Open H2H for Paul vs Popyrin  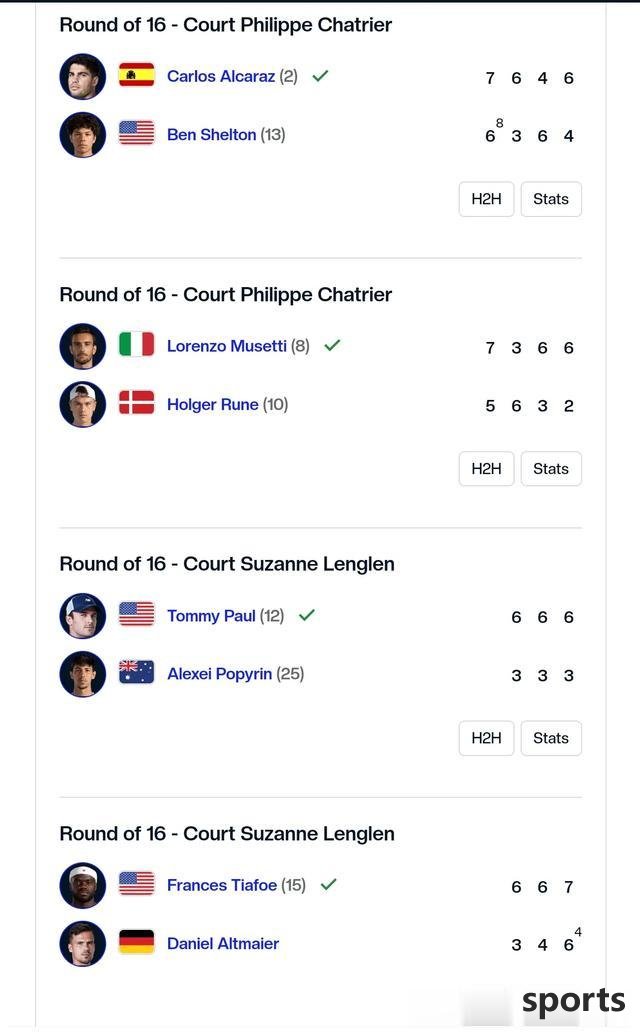487,738
